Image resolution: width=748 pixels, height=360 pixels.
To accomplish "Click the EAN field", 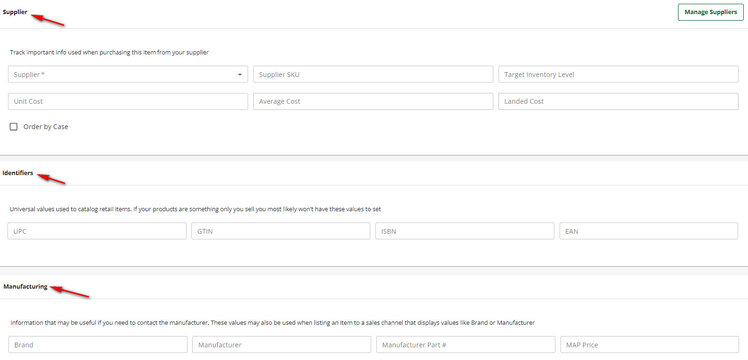I will click(x=648, y=231).
